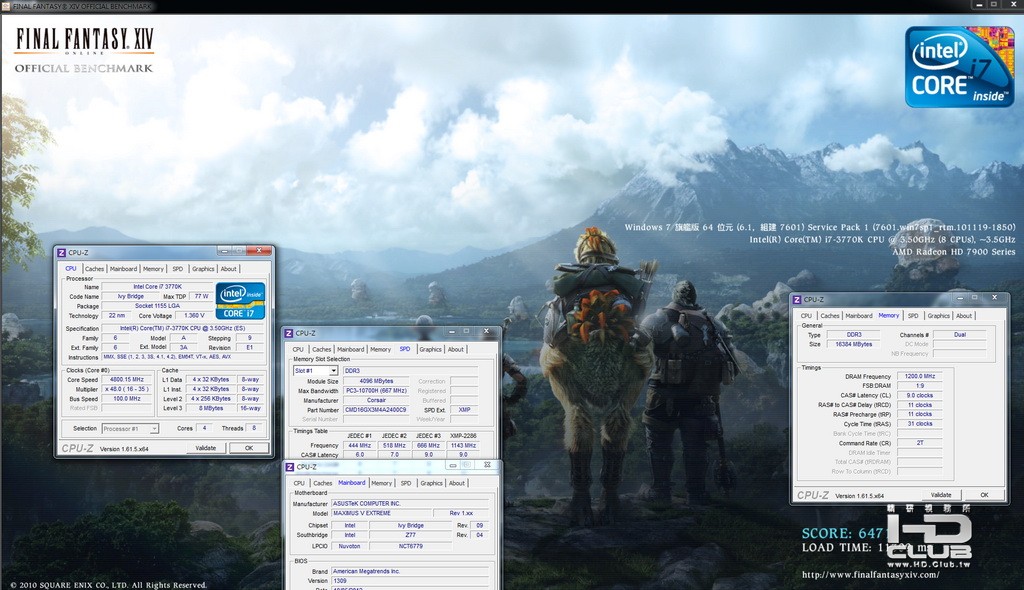The height and width of the screenshot is (590, 1024).
Task: Minimize the Final Fantasy XIV benchmark window
Action: click(x=979, y=4)
